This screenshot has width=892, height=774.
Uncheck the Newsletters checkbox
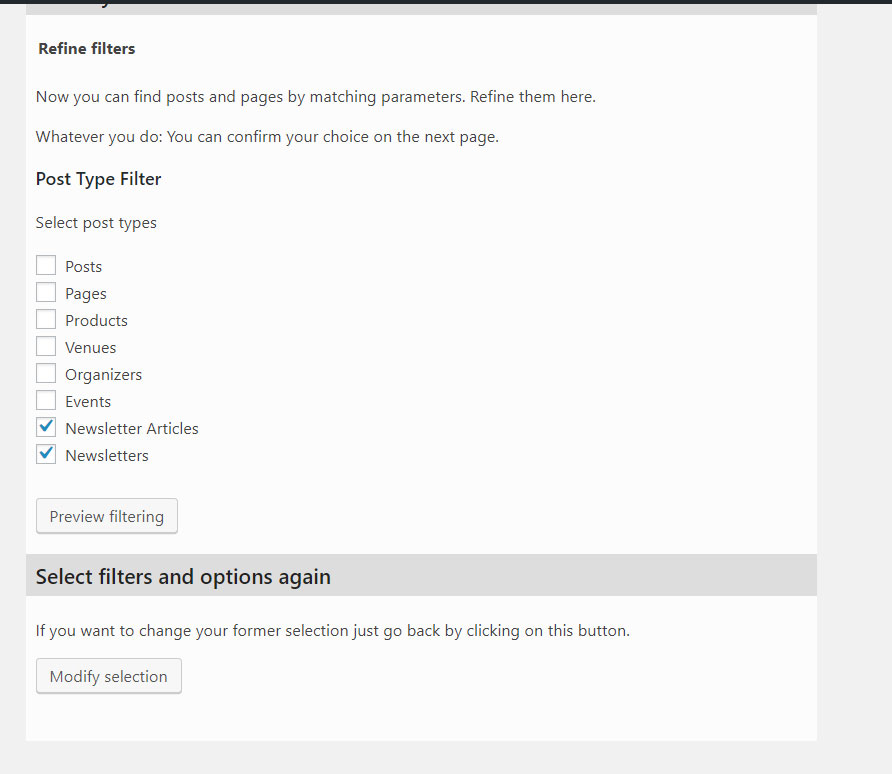point(46,454)
